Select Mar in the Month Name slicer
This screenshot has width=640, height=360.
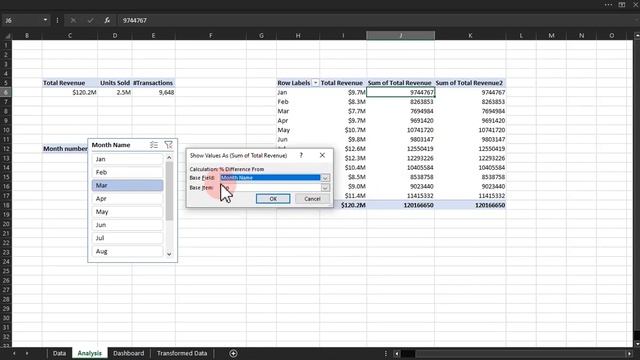click(127, 185)
